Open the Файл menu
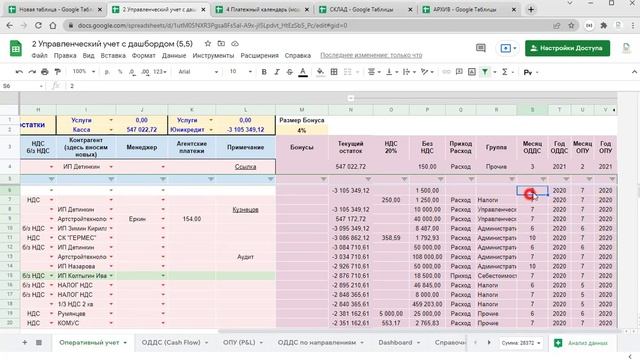The height and width of the screenshot is (360, 640). pos(40,55)
